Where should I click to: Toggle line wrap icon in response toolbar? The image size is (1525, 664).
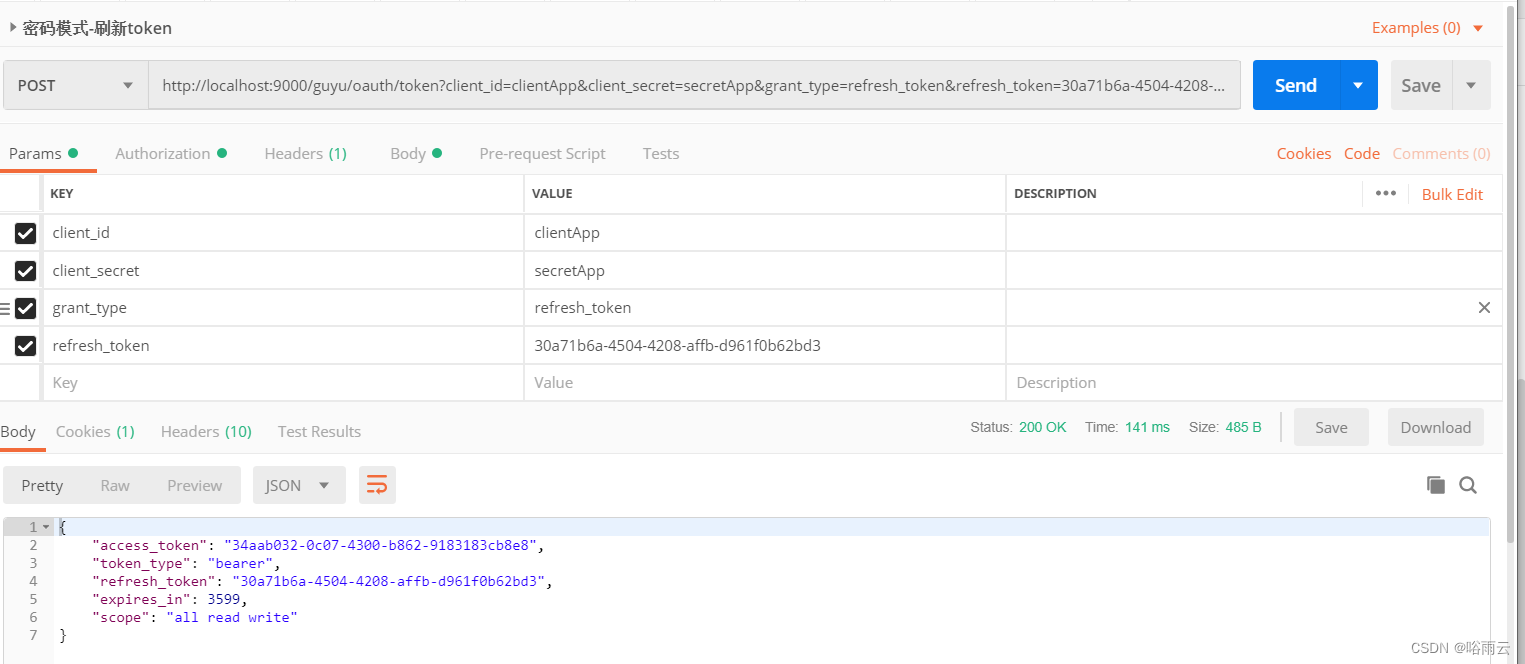(x=377, y=485)
